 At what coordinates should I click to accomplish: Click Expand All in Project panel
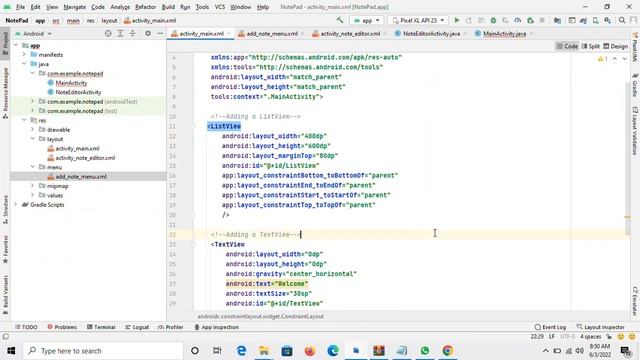pos(120,33)
